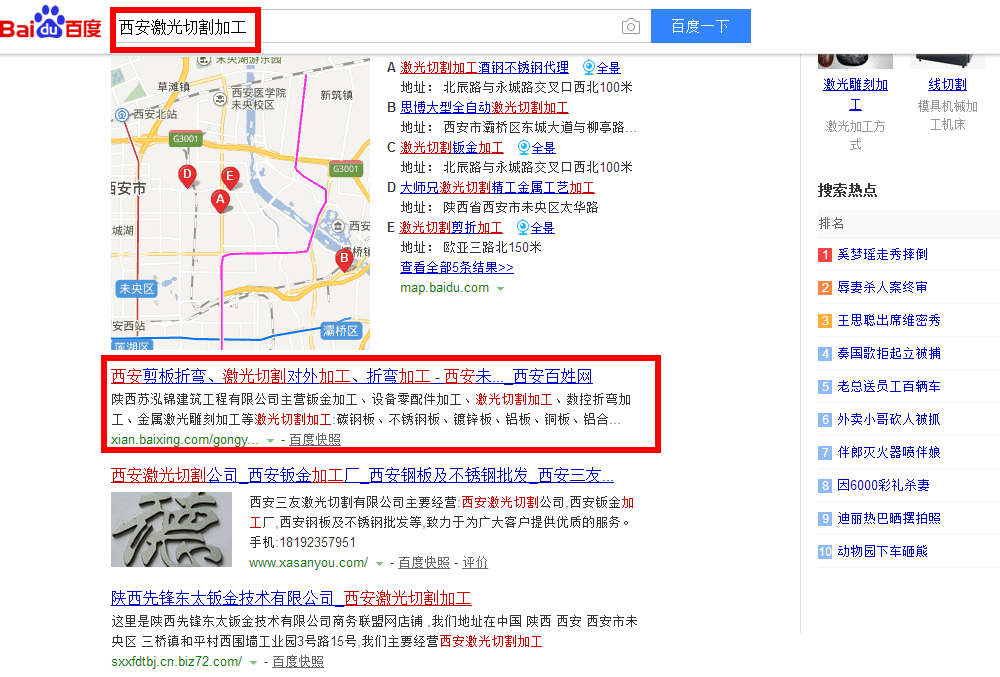Click the address text 欧亚三路北150米
Screen dimensions: 1000x677
coord(492,247)
